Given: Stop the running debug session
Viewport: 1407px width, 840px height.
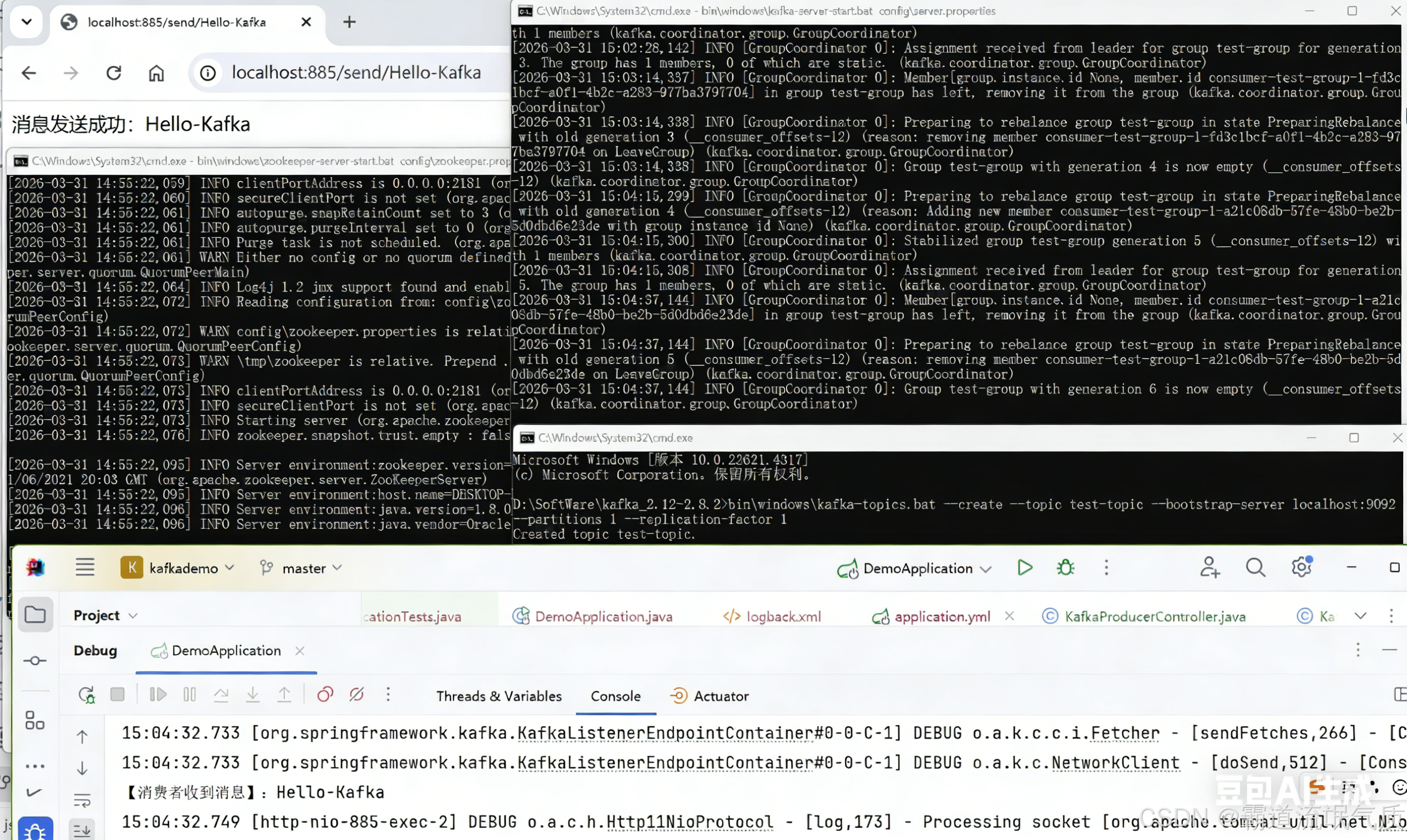Looking at the screenshot, I should point(117,695).
